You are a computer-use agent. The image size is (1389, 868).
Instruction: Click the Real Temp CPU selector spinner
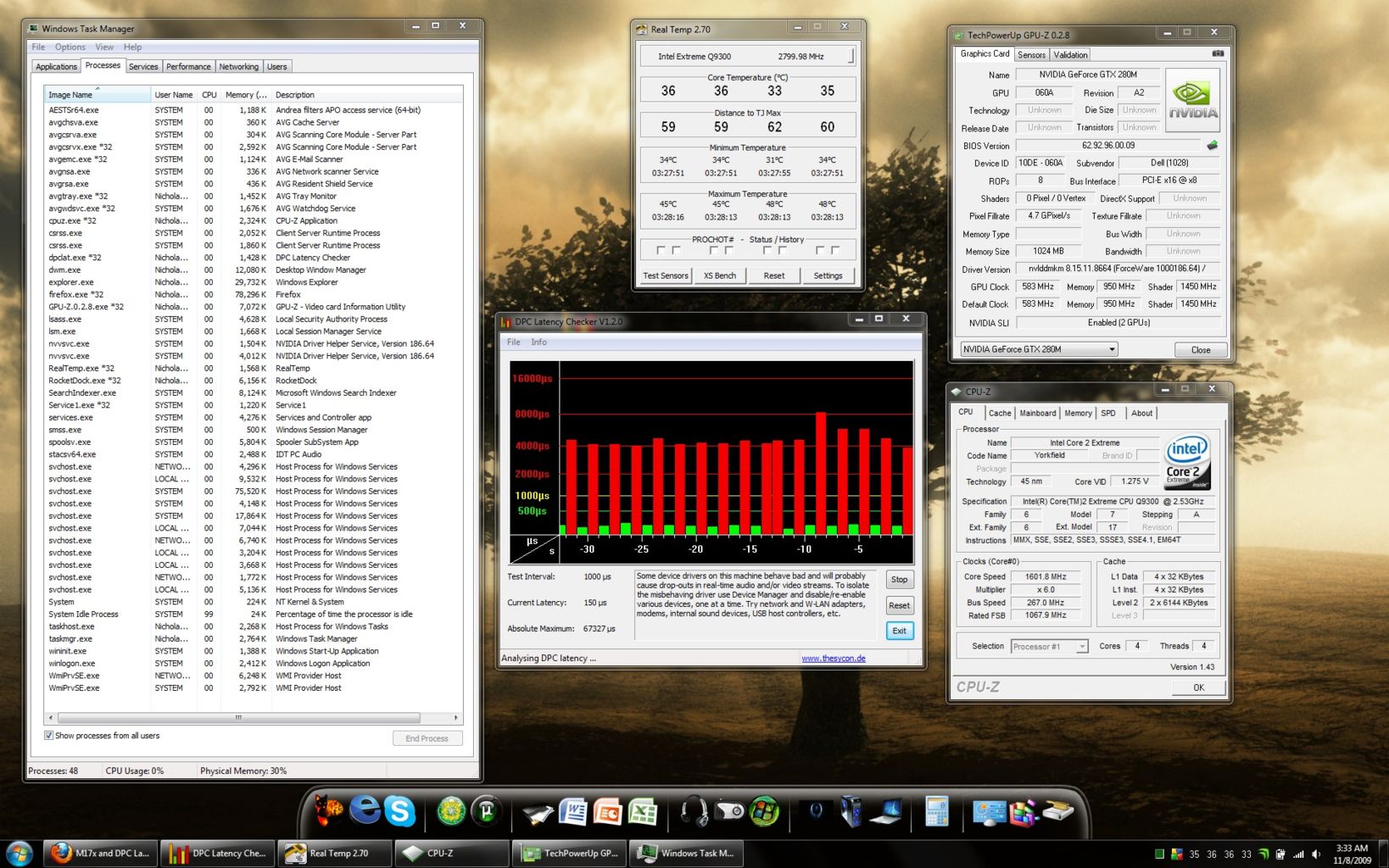click(x=851, y=56)
